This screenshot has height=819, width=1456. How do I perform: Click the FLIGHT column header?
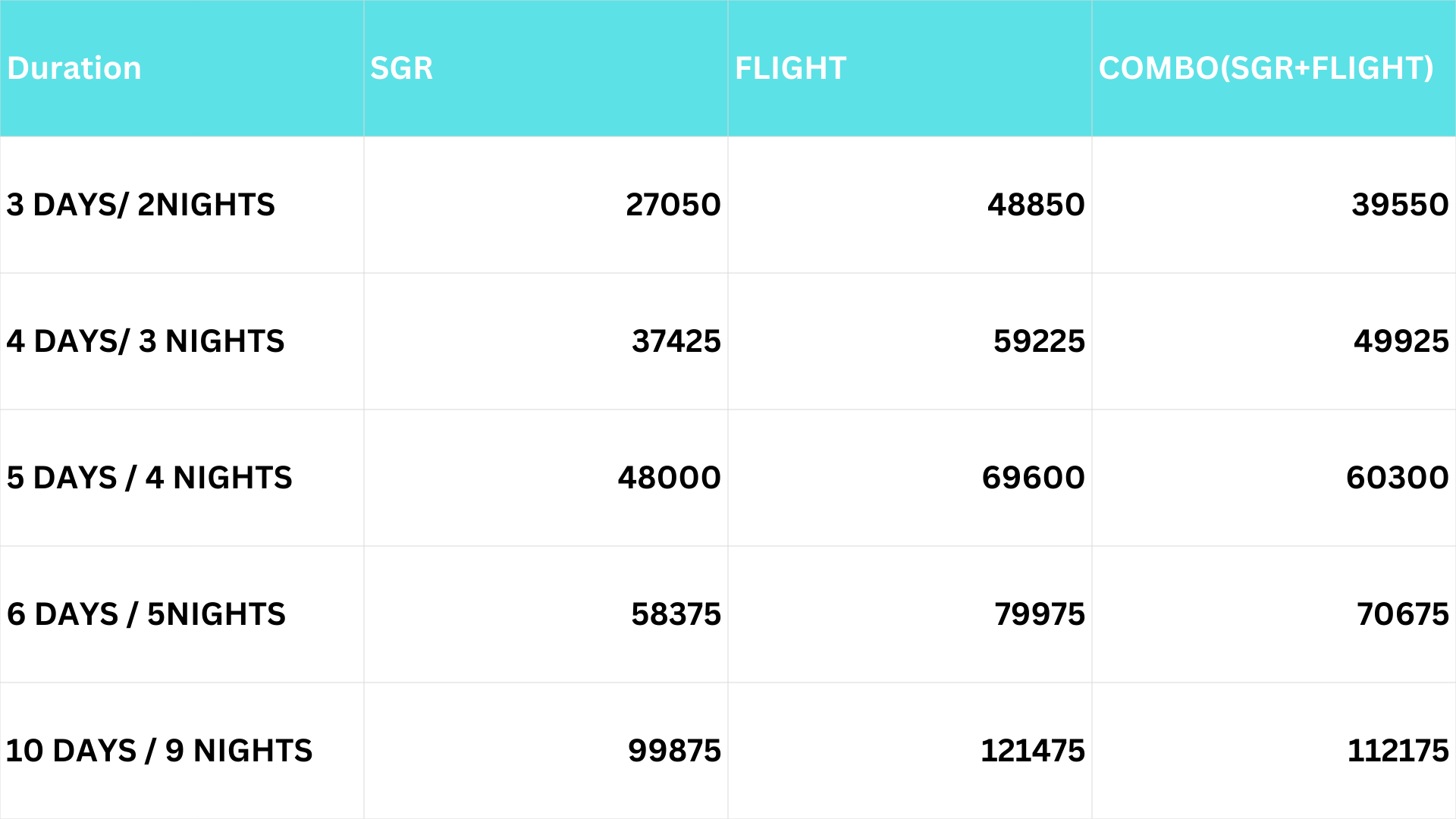click(790, 68)
